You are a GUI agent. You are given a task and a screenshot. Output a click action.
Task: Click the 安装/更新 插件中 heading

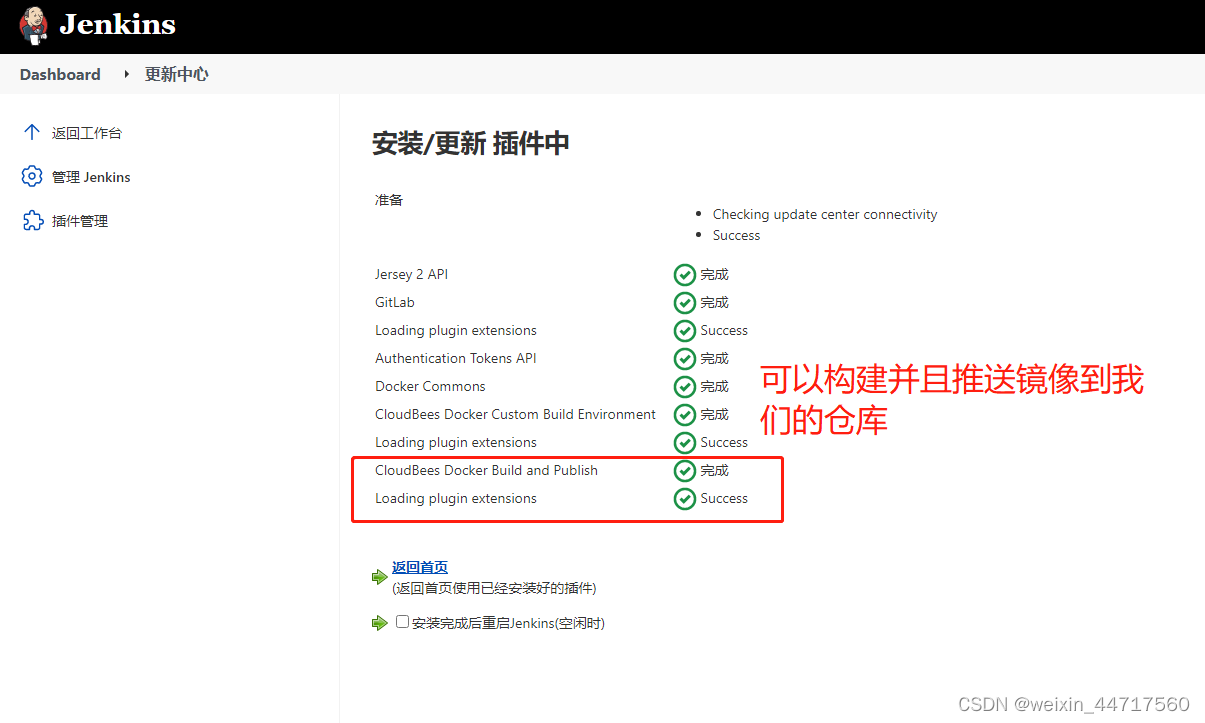click(x=471, y=143)
